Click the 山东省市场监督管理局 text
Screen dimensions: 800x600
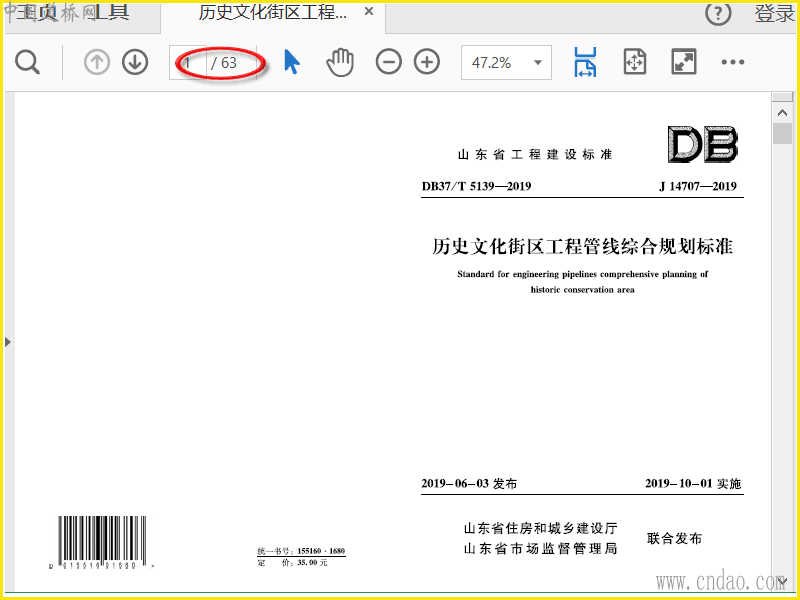click(x=541, y=549)
